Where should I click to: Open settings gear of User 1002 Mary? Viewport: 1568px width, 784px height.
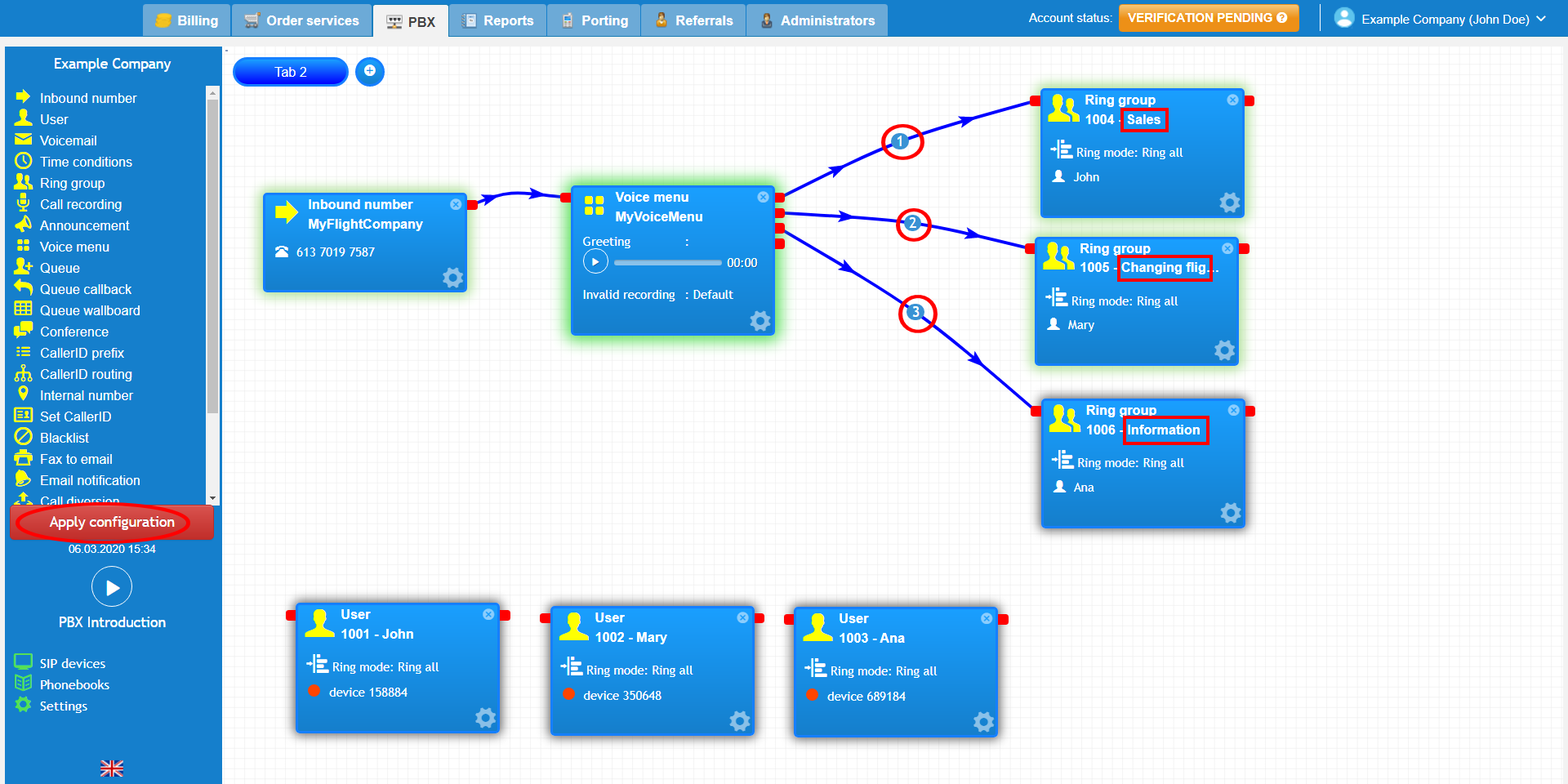point(740,721)
